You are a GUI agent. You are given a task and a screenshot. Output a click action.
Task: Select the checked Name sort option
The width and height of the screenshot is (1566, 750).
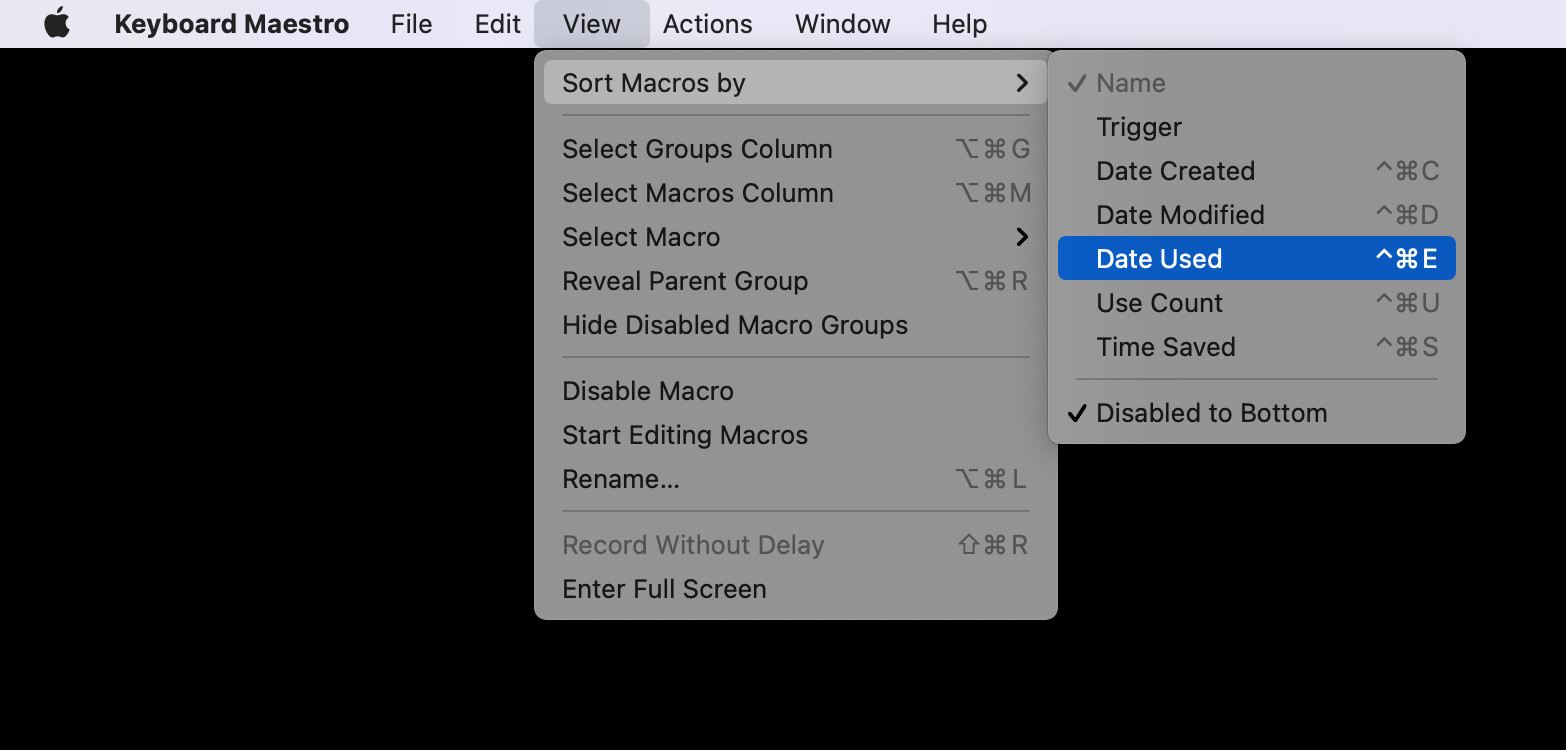pyautogui.click(x=1256, y=83)
